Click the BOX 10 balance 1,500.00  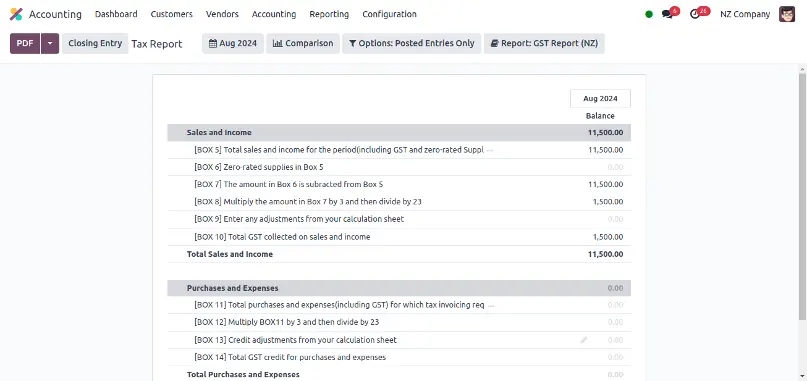(608, 237)
